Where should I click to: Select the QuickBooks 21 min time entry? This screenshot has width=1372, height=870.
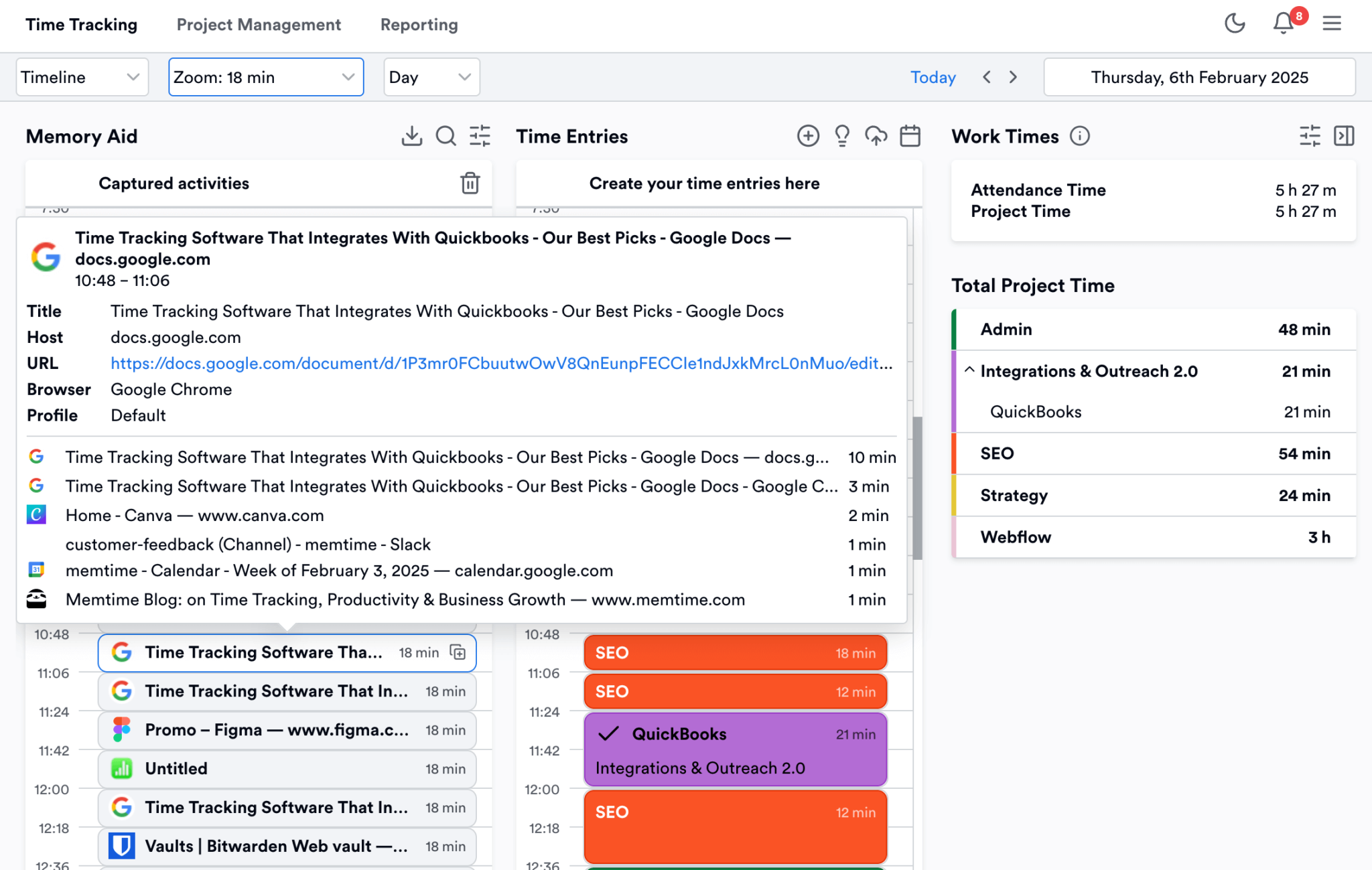pyautogui.click(x=736, y=749)
